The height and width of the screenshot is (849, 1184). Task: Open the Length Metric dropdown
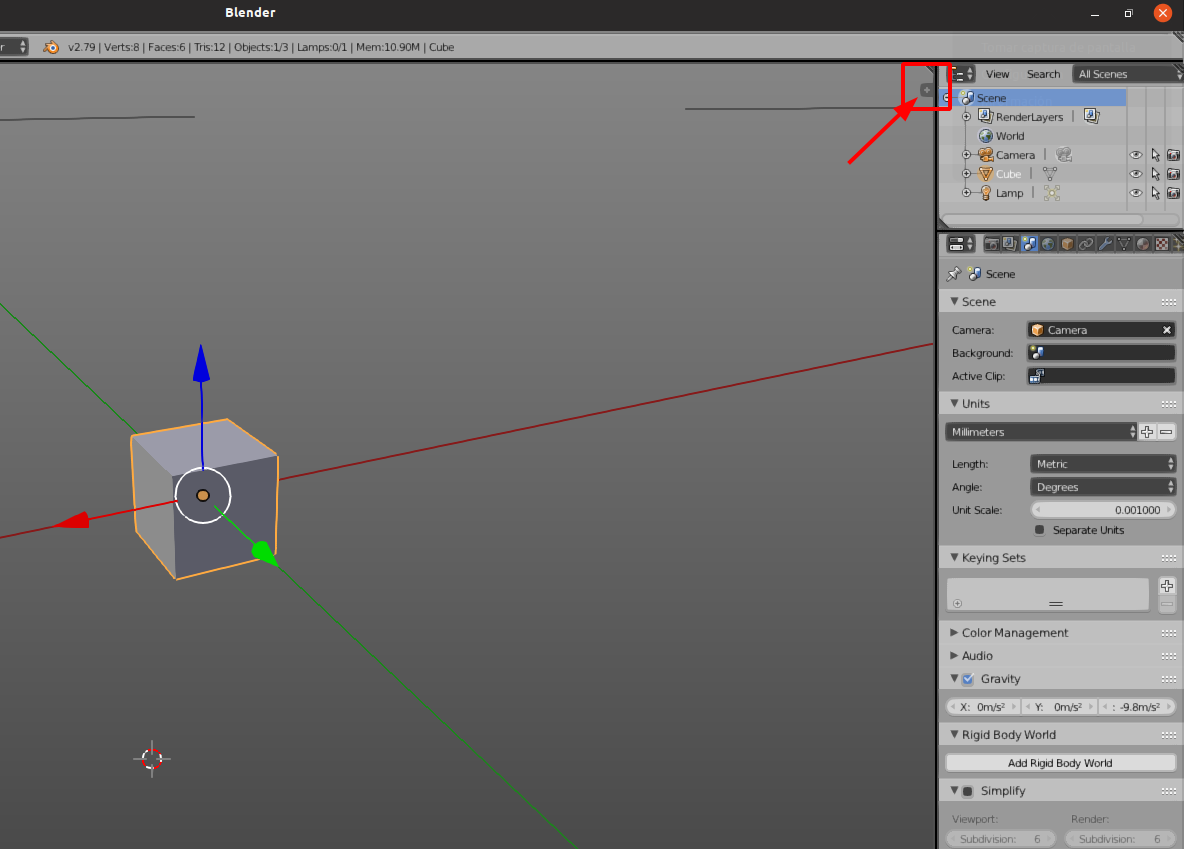1103,464
